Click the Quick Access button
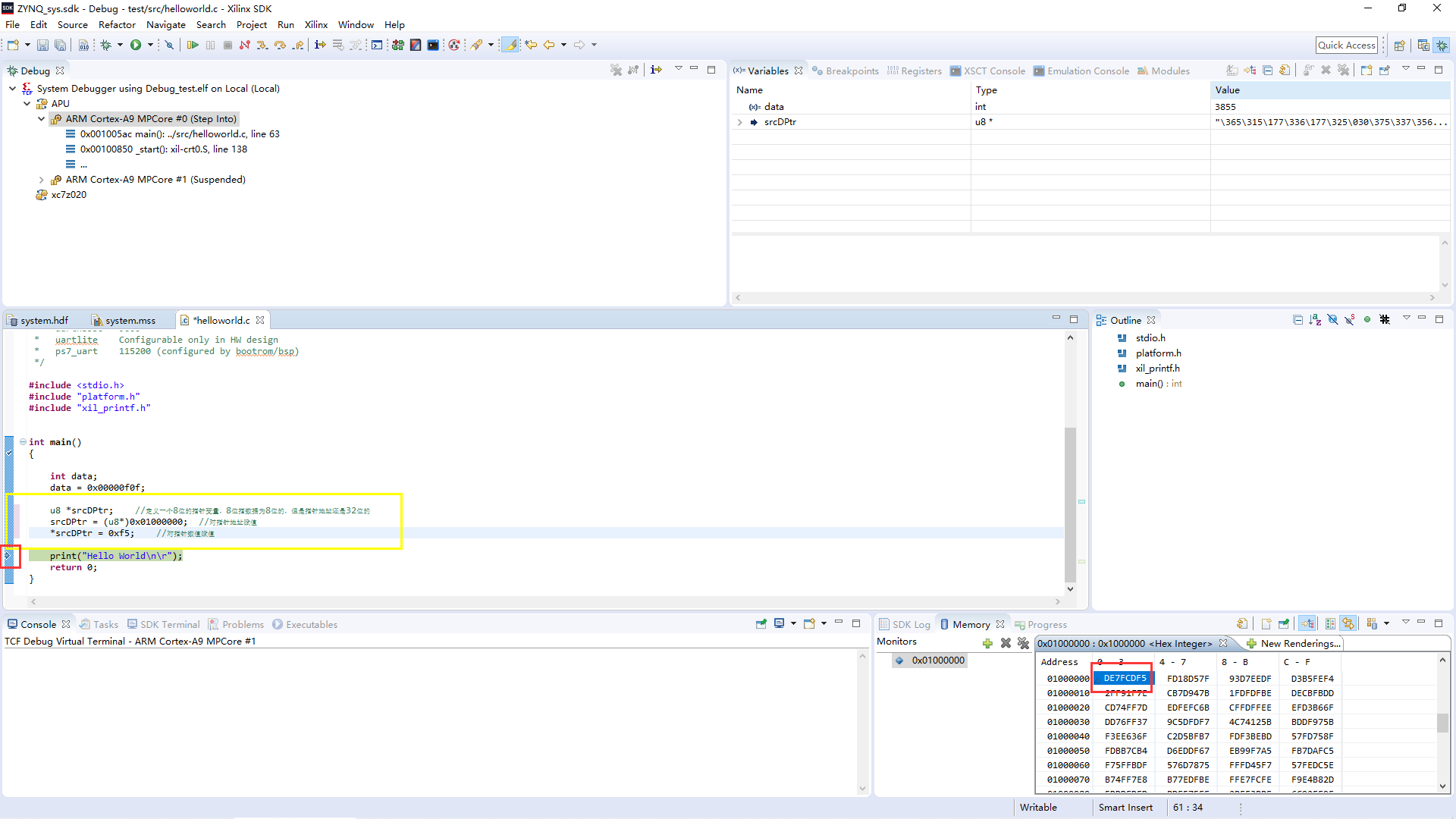This screenshot has width=1456, height=819. [1346, 45]
